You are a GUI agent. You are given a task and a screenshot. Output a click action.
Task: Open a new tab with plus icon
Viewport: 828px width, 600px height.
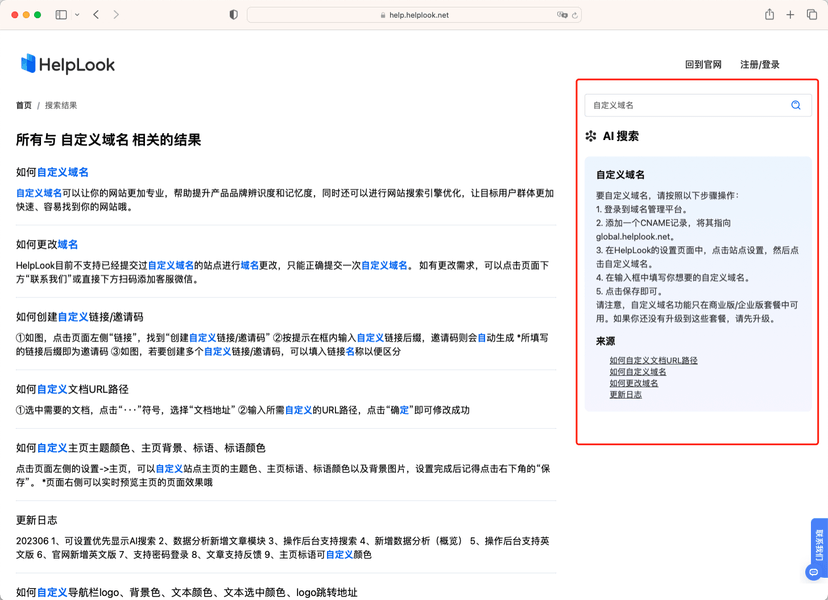click(x=790, y=15)
